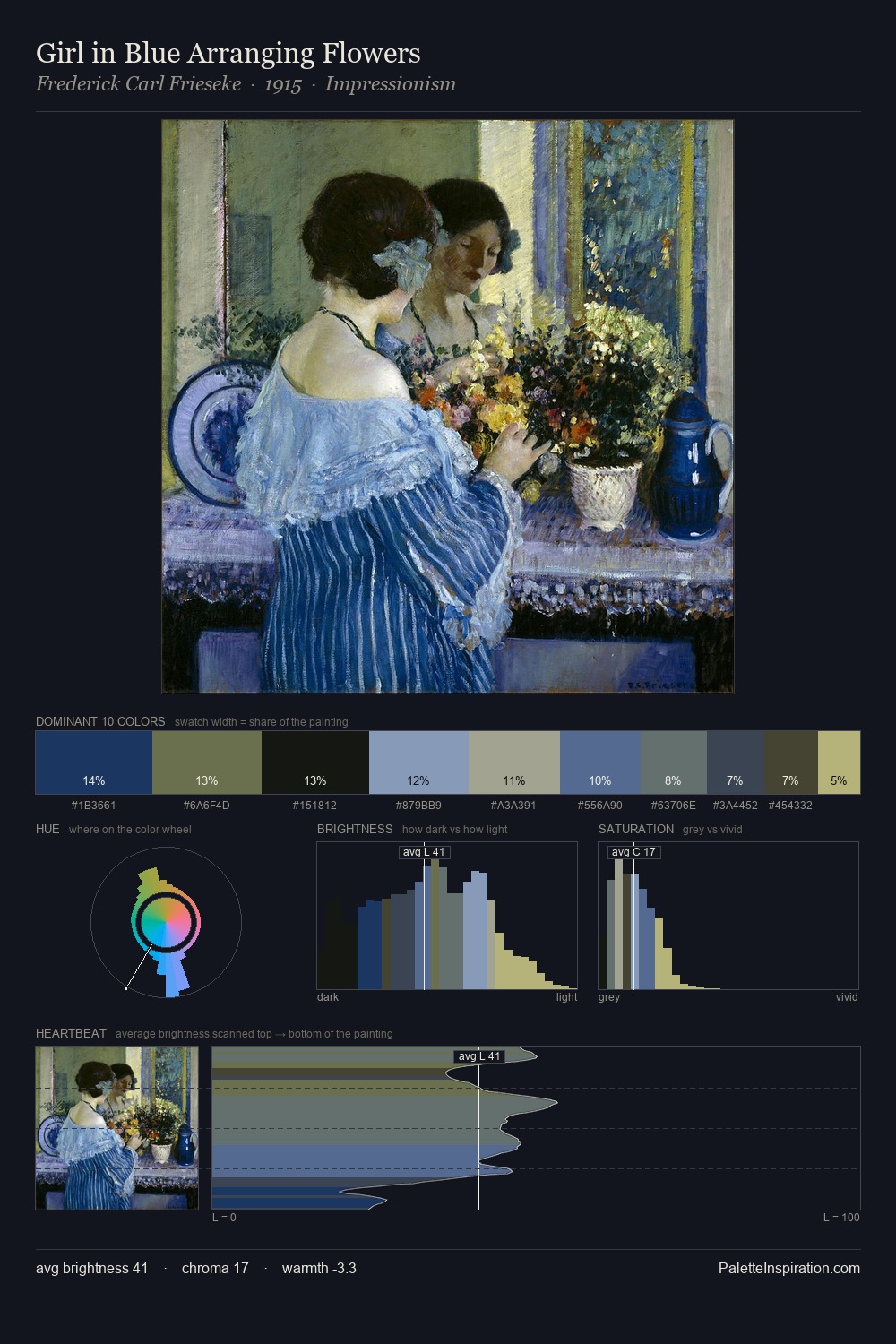Click the saturation 'avg C 17' label

pos(633,852)
